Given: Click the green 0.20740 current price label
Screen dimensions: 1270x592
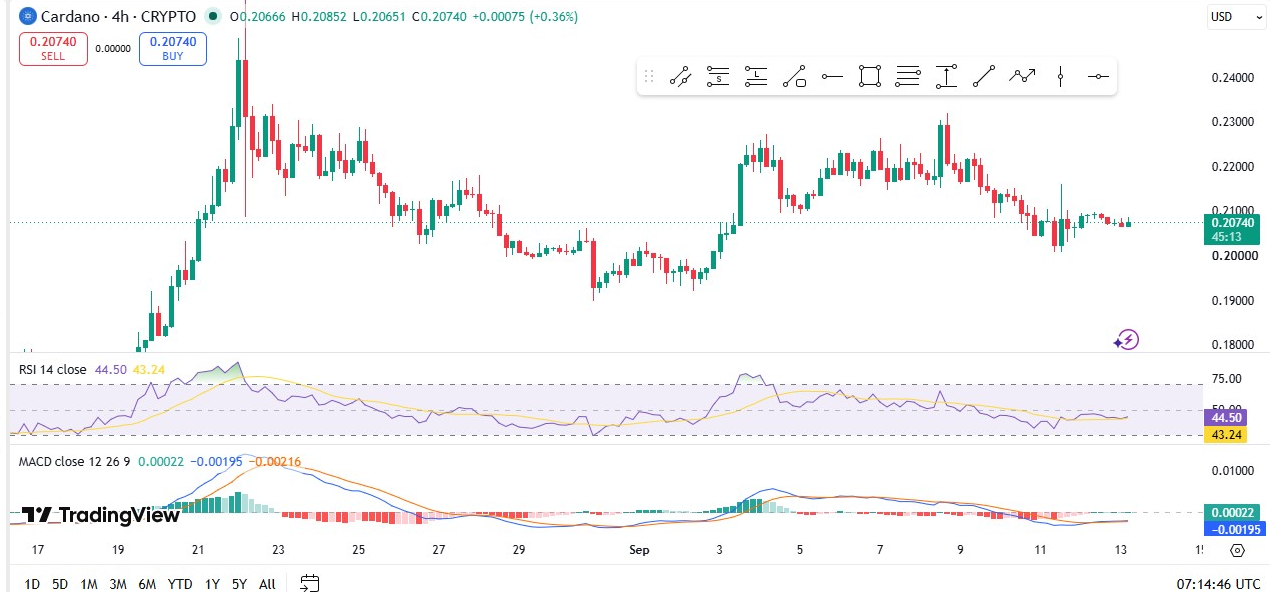Looking at the screenshot, I should click(1232, 230).
